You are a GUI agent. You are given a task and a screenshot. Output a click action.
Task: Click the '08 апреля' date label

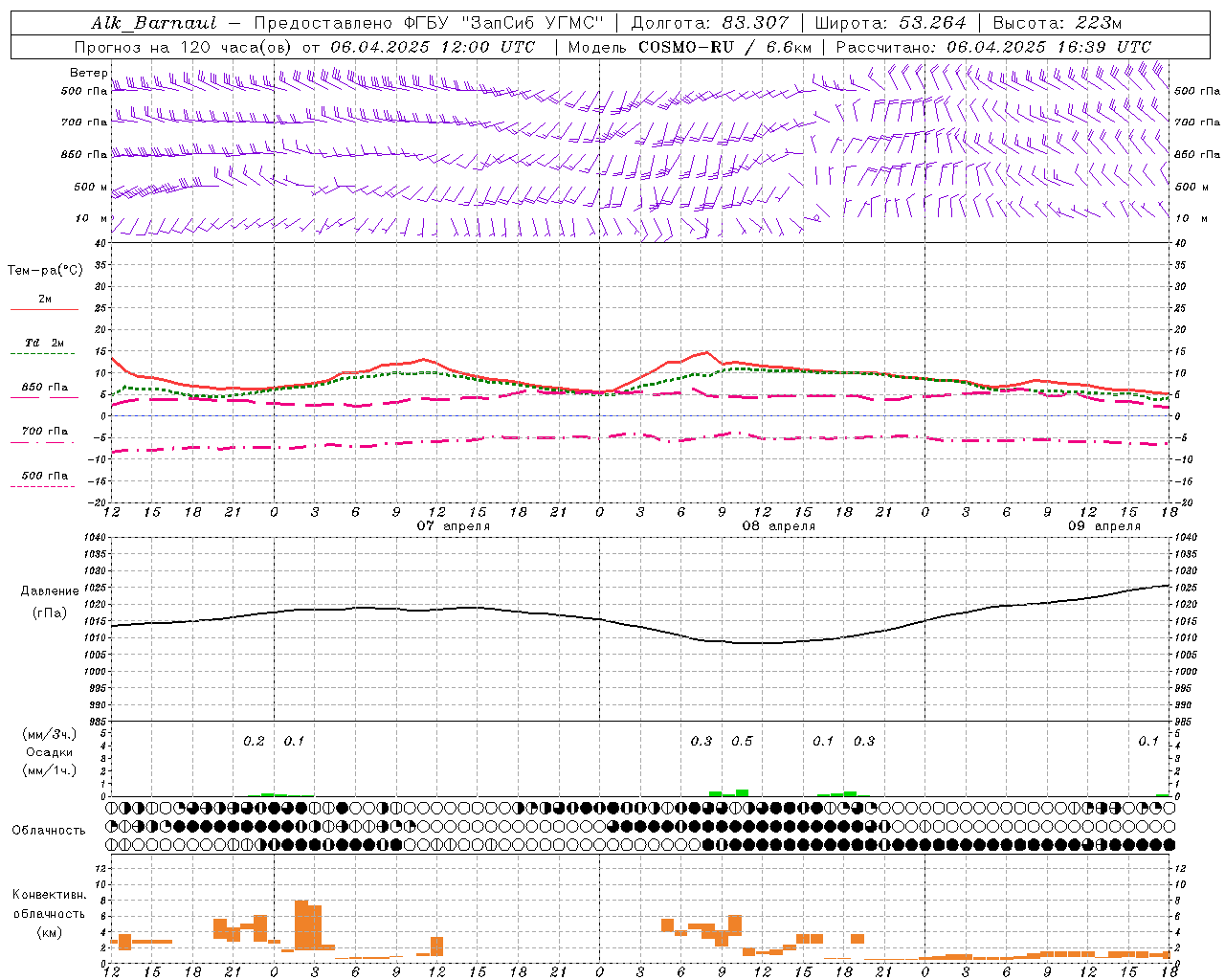coord(778,525)
